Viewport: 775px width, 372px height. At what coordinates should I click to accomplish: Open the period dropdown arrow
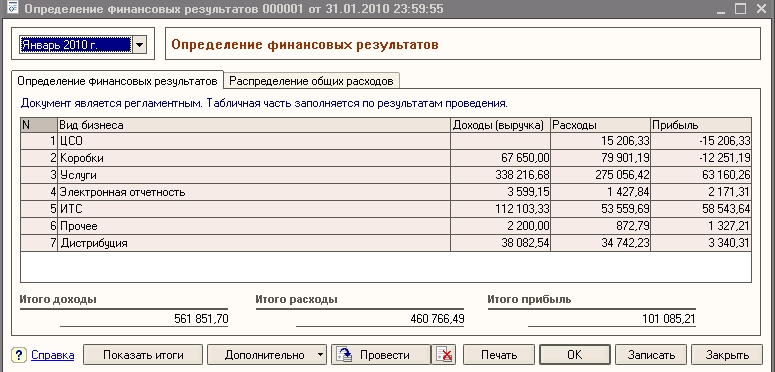(139, 45)
